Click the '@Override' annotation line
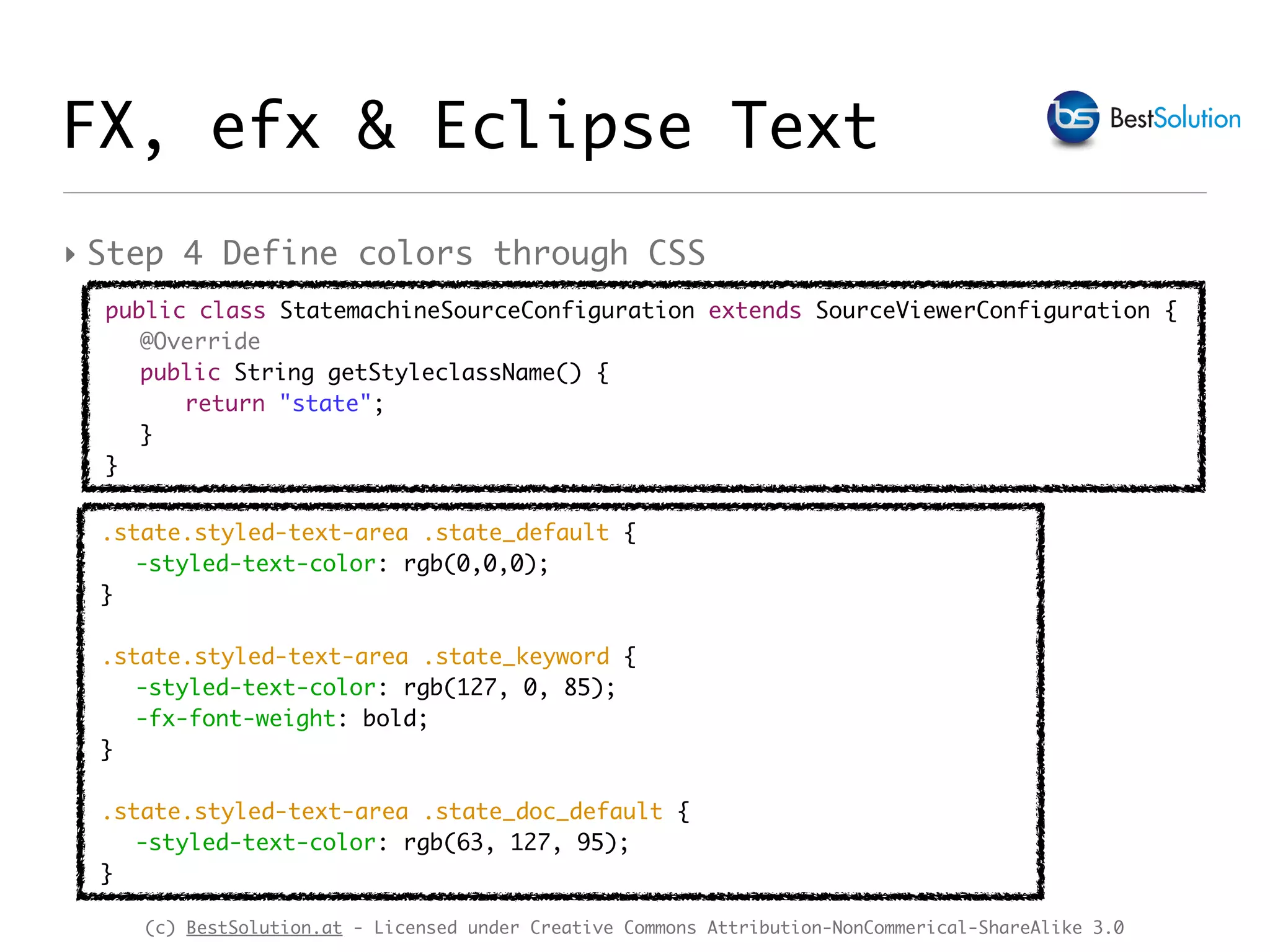The image size is (1270, 952). pos(200,342)
